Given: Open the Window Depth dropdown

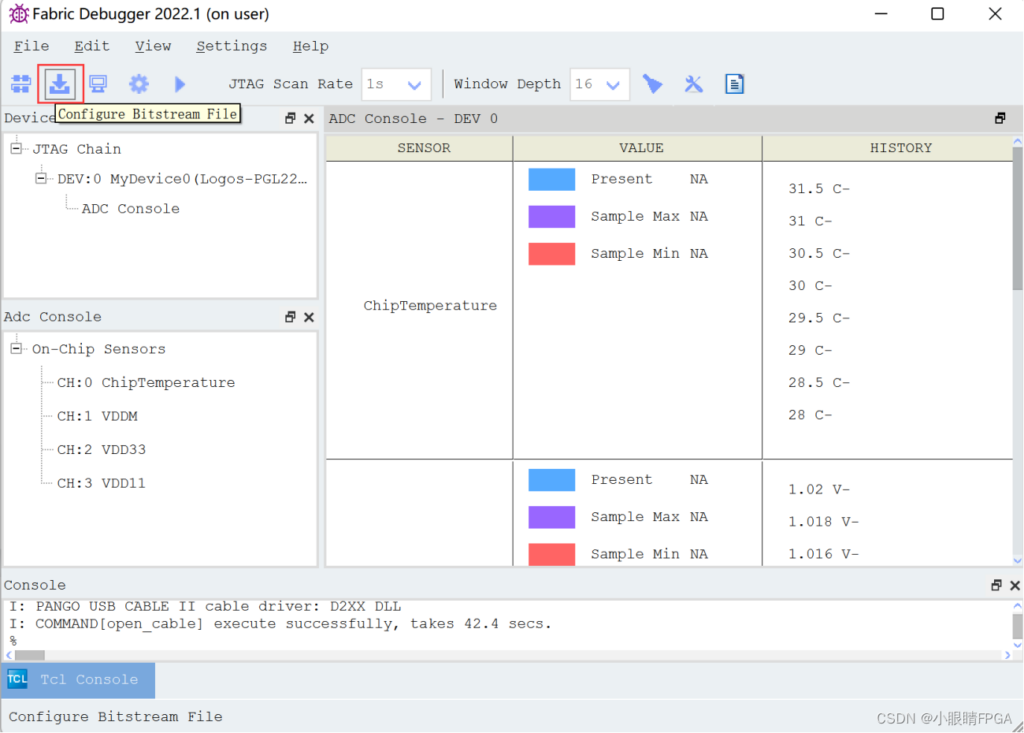Looking at the screenshot, I should point(613,85).
